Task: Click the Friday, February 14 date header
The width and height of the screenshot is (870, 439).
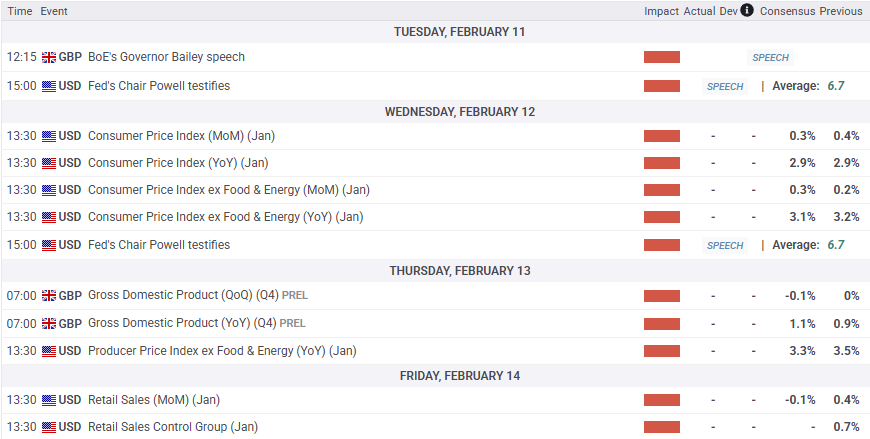Action: [x=446, y=376]
